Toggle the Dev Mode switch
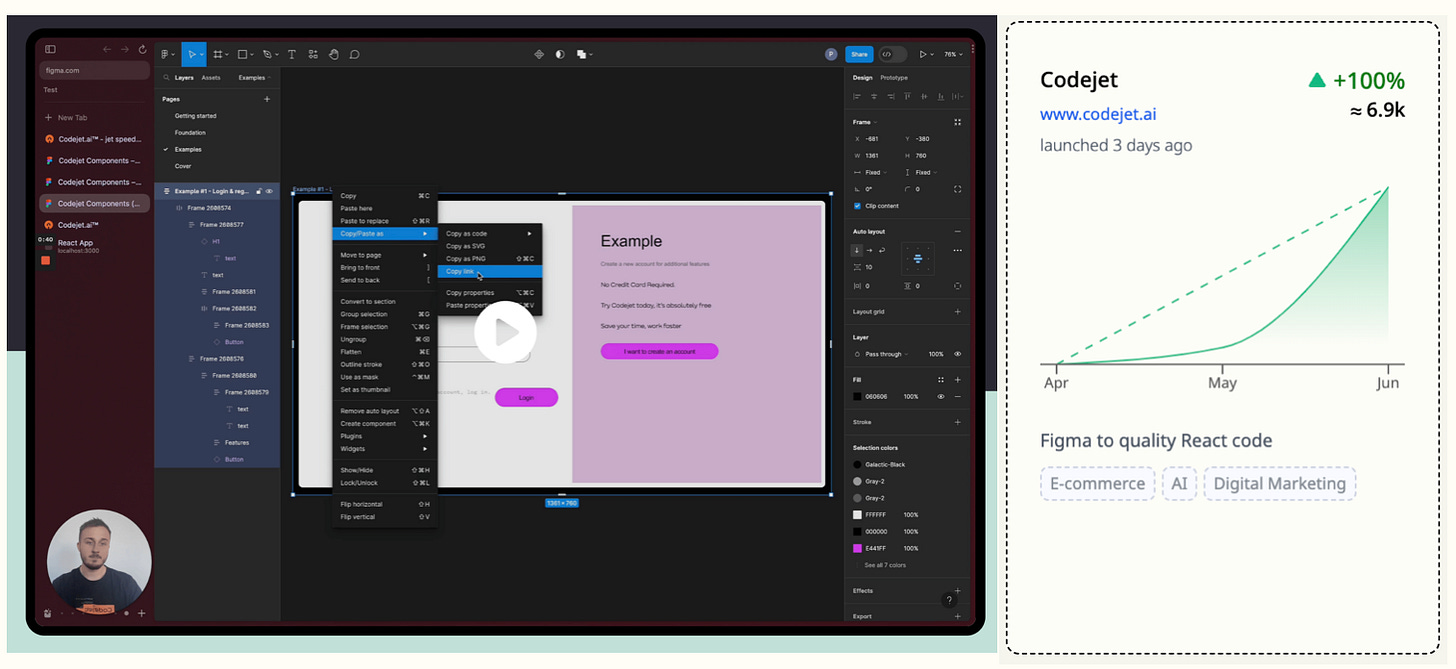This screenshot has width=1456, height=669. pyautogui.click(x=892, y=54)
